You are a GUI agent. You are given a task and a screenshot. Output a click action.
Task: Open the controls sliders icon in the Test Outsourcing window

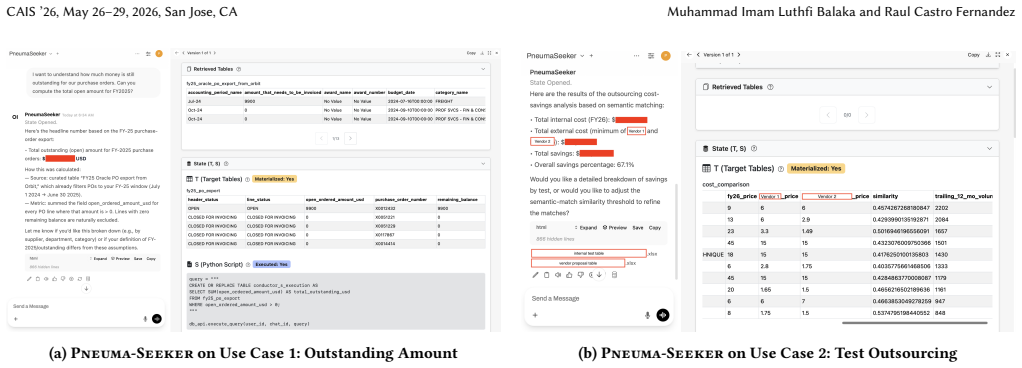click(x=650, y=56)
